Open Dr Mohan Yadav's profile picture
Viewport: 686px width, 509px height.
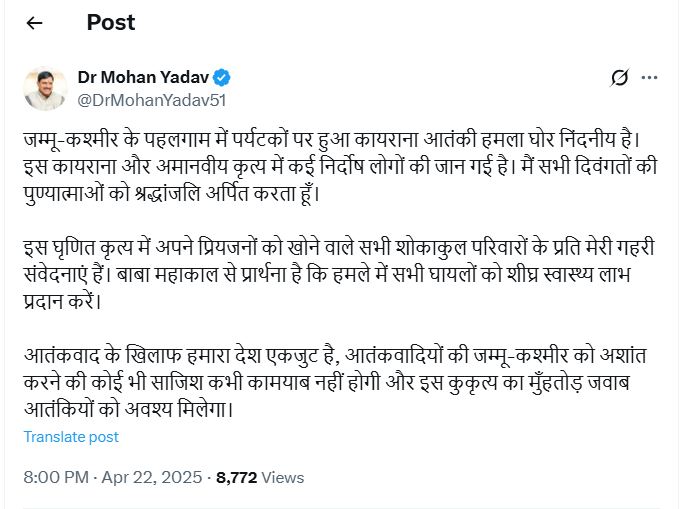click(43, 88)
